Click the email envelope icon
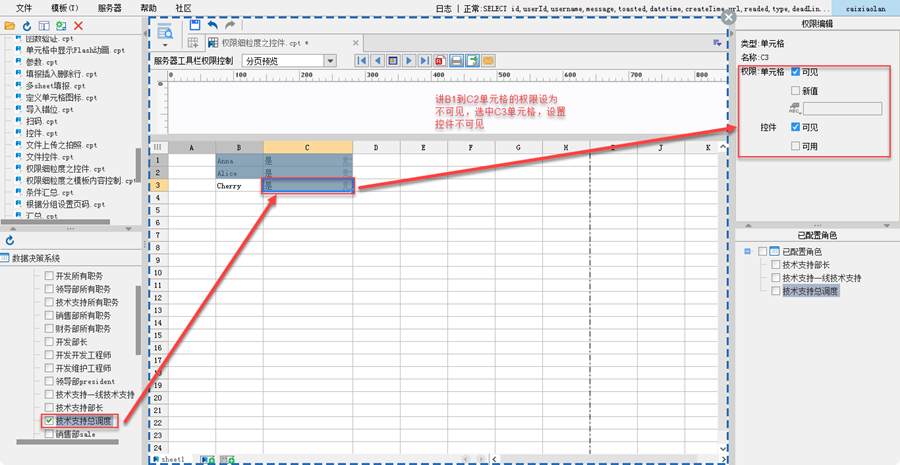Viewport: 900px width, 465px height. (488, 61)
